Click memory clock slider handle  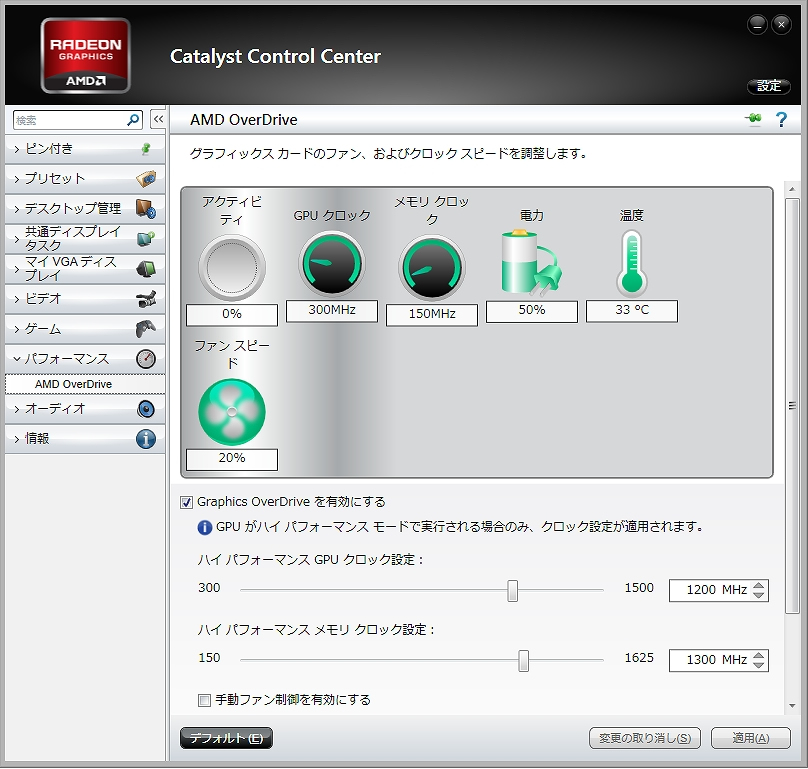coord(524,660)
